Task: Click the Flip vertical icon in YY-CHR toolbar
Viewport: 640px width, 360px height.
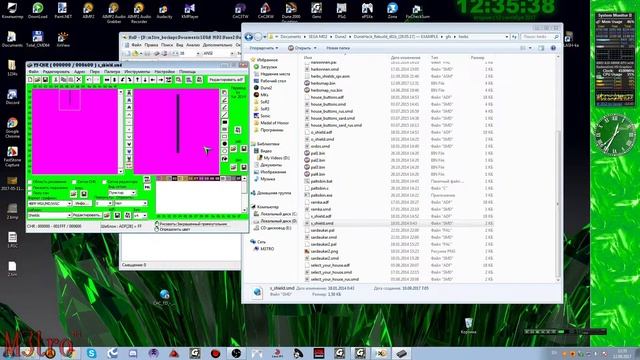Action: point(114,80)
